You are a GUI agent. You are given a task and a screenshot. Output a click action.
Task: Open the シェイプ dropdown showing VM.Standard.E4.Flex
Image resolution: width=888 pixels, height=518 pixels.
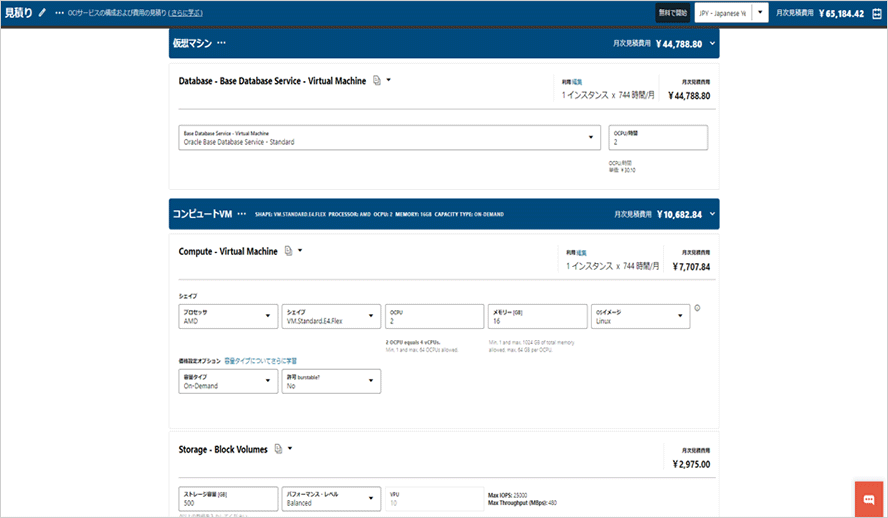click(x=331, y=316)
